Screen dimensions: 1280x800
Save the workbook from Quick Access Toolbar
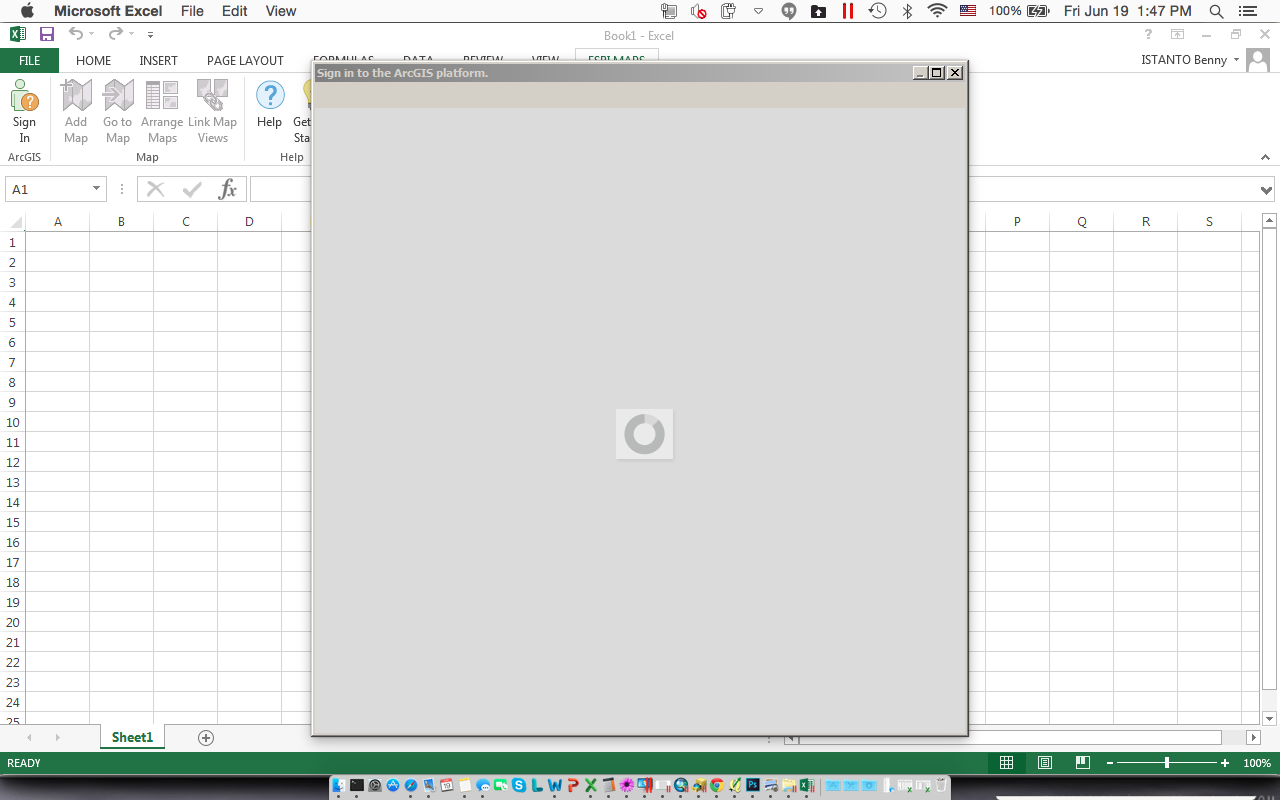point(47,34)
